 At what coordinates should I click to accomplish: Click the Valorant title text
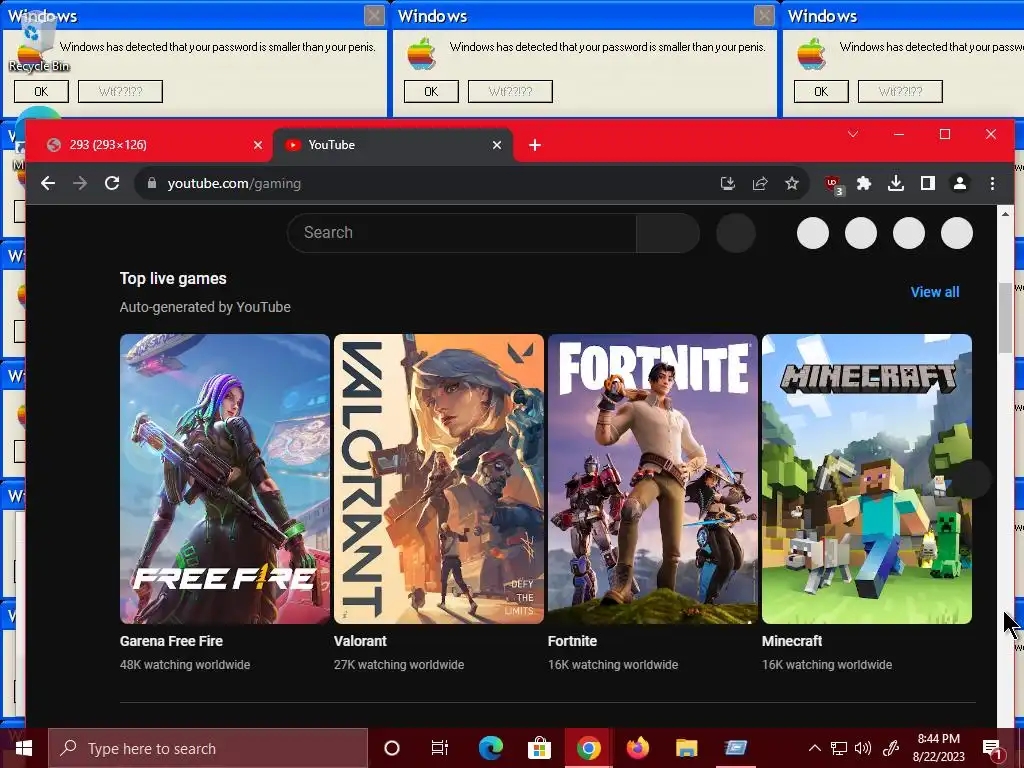(360, 641)
